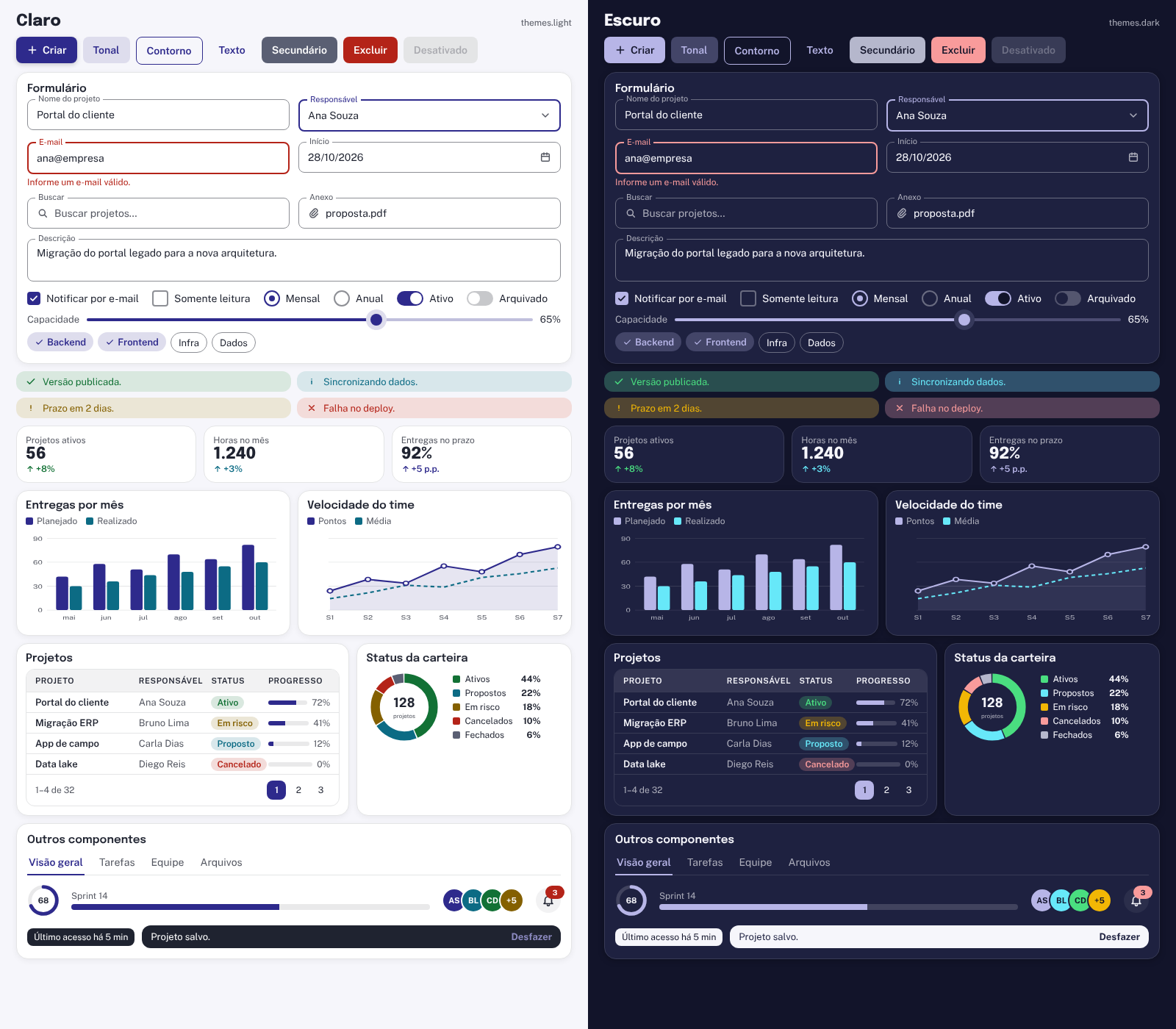Click the light theme Contorno button
The width and height of the screenshot is (1176, 1029).
[169, 51]
